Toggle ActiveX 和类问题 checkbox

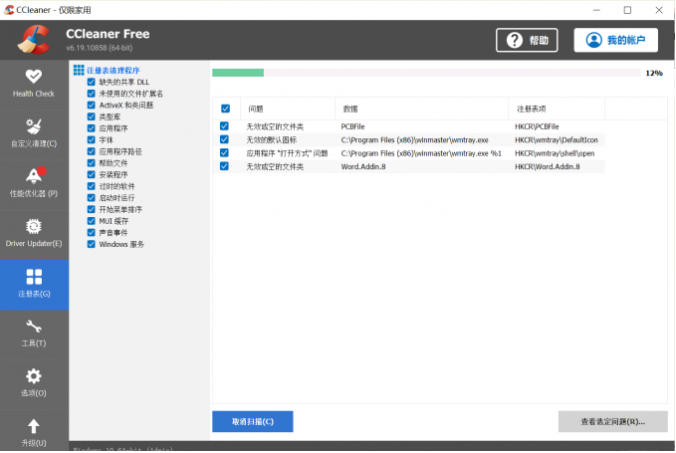coord(91,105)
